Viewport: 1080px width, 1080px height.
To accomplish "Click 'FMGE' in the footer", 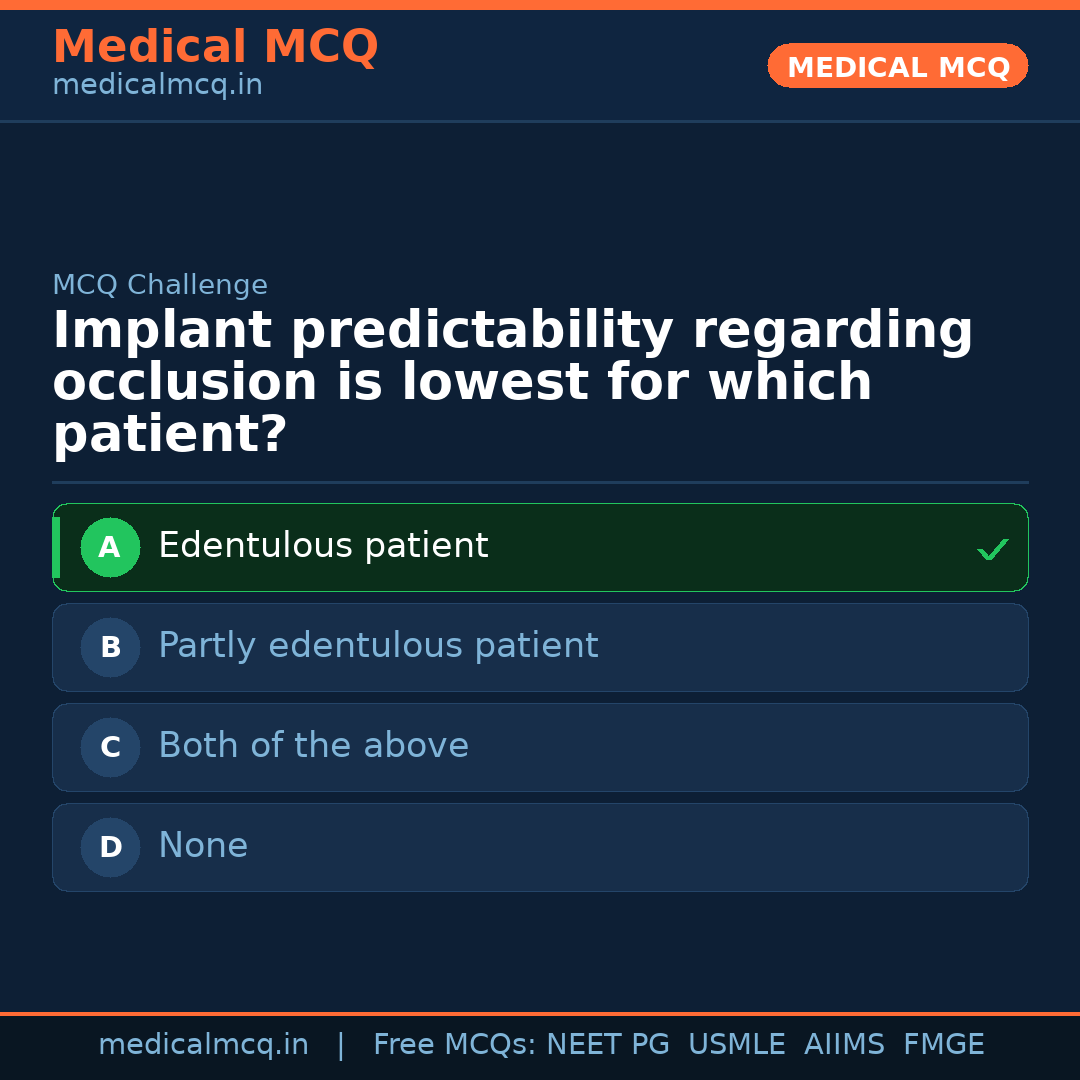I will coord(943,1045).
